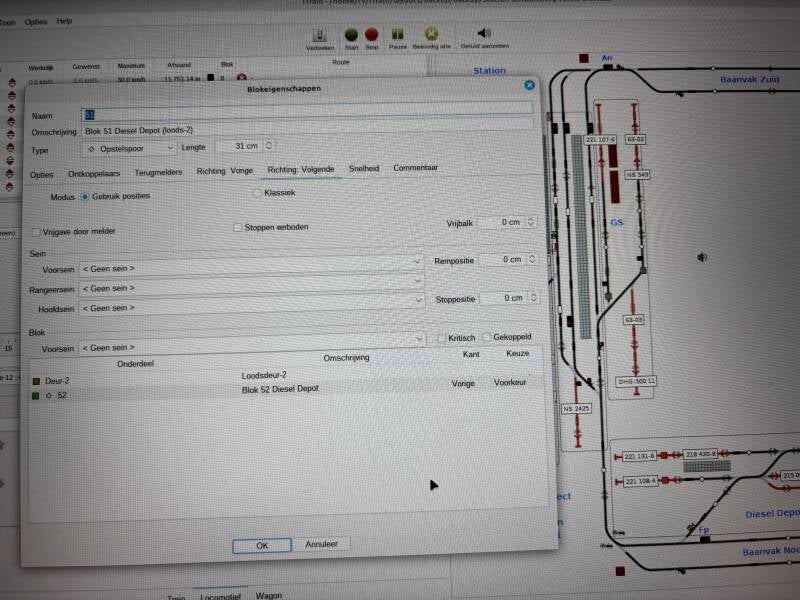Image resolution: width=800 pixels, height=600 pixels.
Task: Click train label 63-03 on layout
Action: pyautogui.click(x=634, y=320)
